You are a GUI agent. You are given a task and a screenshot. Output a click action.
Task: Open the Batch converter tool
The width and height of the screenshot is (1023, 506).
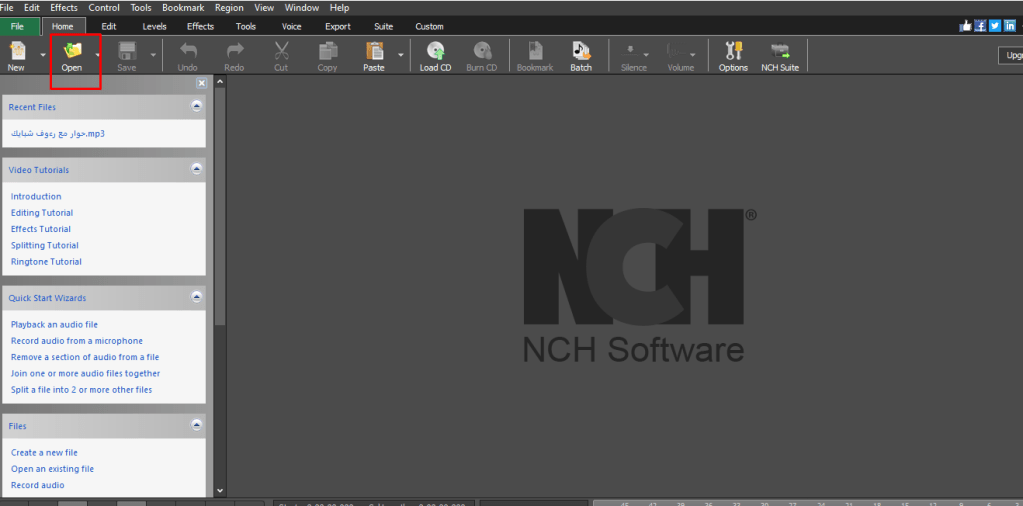[x=581, y=52]
